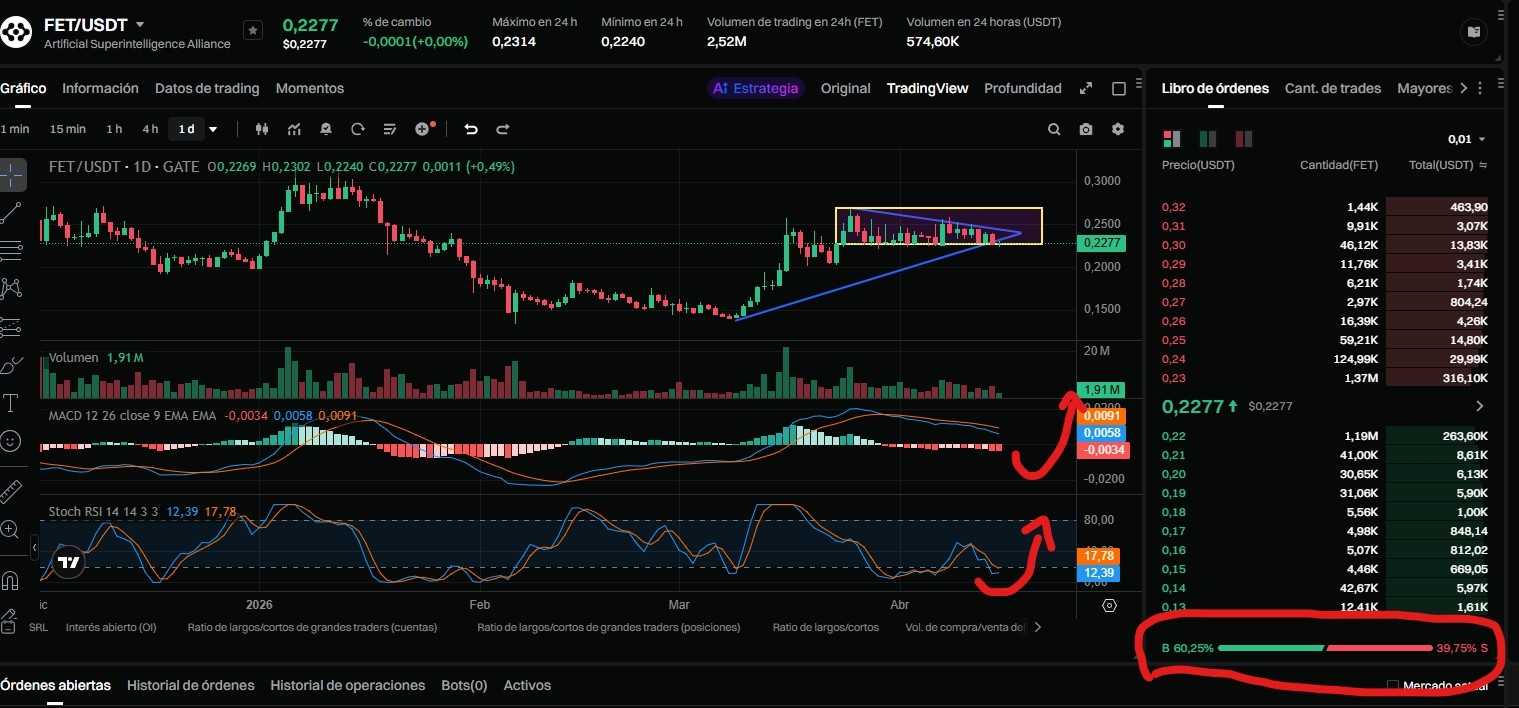Image resolution: width=1519 pixels, height=708 pixels.
Task: Open the indicators list
Action: [294, 129]
